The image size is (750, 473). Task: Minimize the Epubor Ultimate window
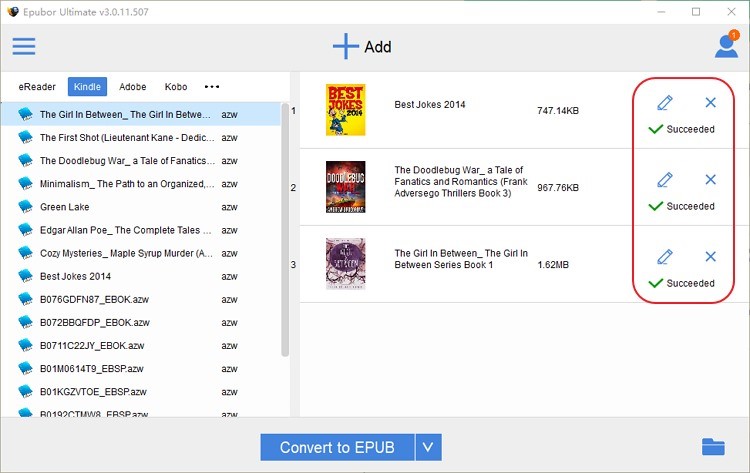[x=662, y=11]
